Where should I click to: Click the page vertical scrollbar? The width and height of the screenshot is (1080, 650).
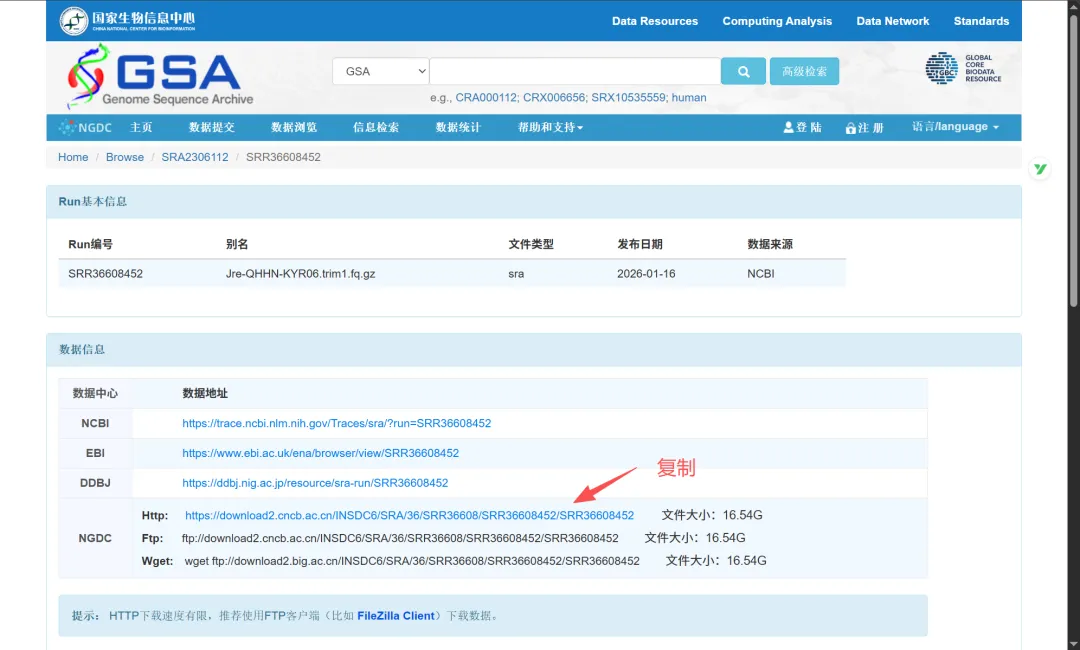[x=1073, y=158]
